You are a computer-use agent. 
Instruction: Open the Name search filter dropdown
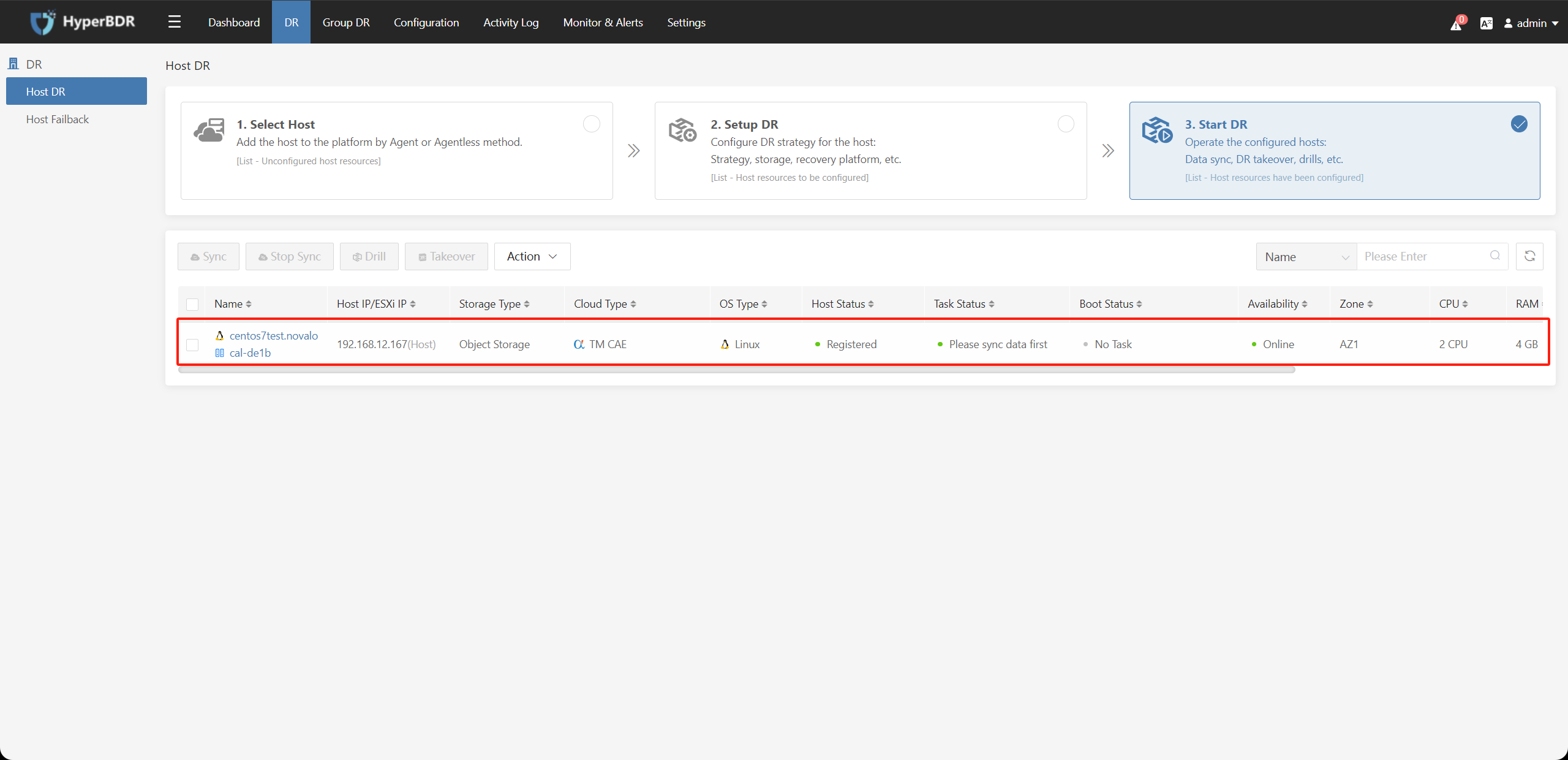pos(1306,256)
